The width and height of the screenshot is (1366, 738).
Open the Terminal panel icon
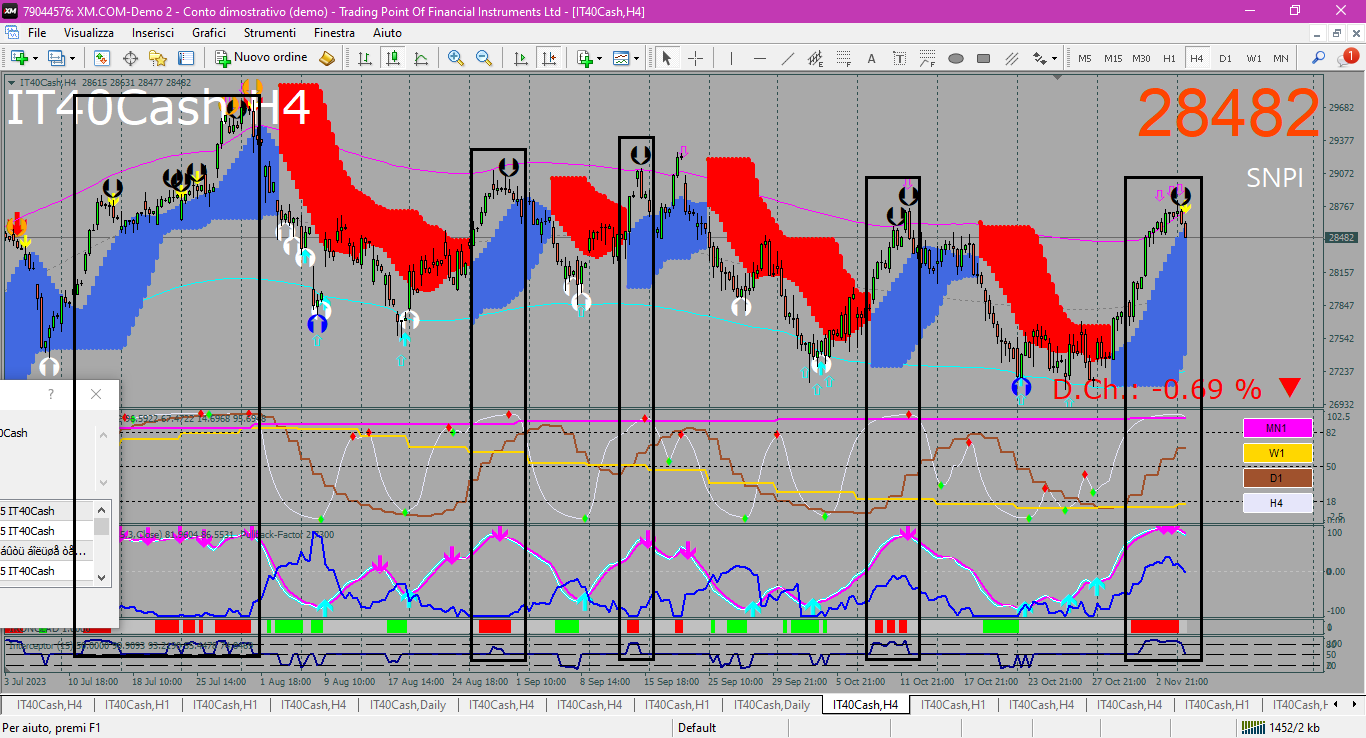[x=186, y=58]
